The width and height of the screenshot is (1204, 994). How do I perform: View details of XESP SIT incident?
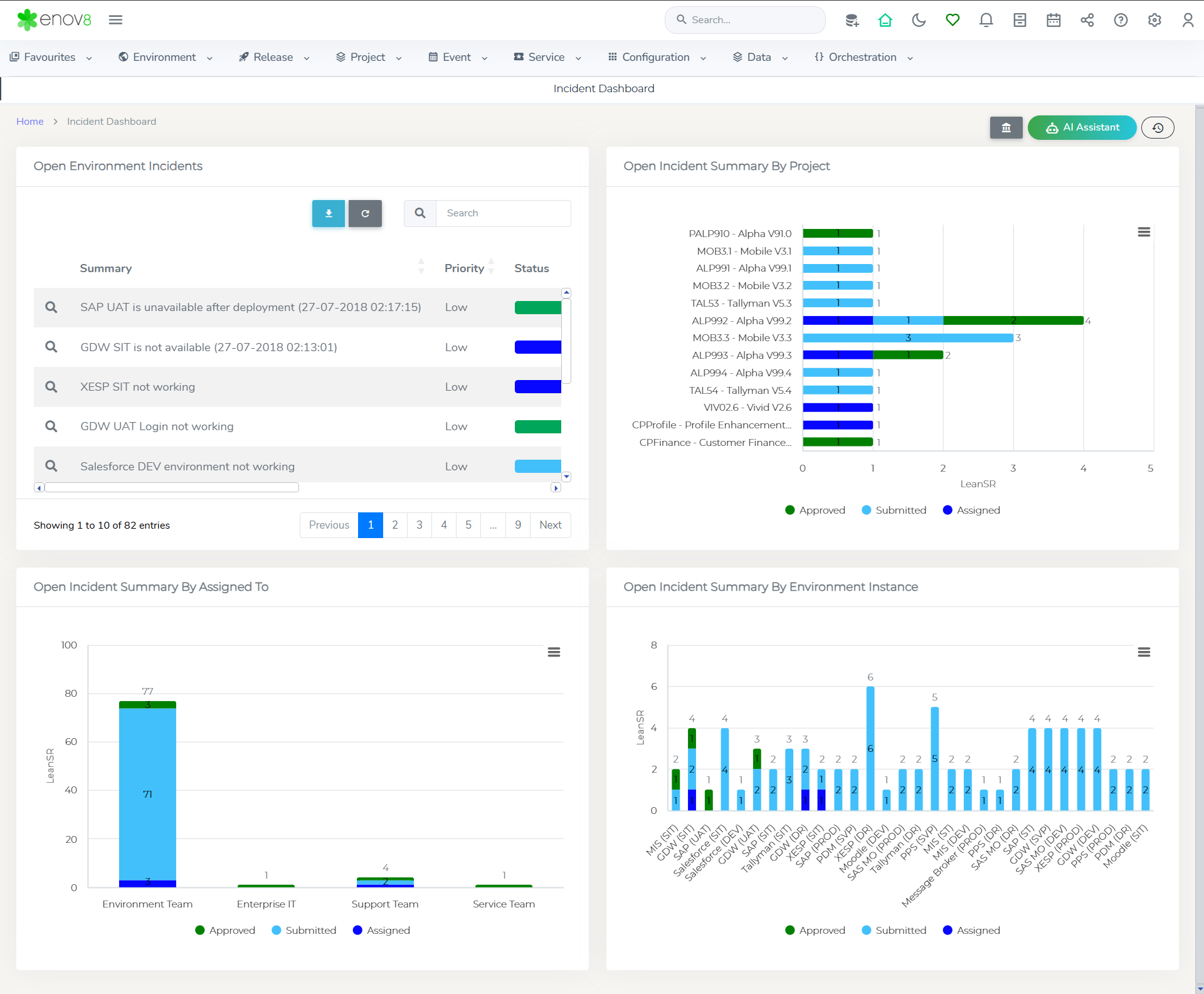click(x=51, y=387)
